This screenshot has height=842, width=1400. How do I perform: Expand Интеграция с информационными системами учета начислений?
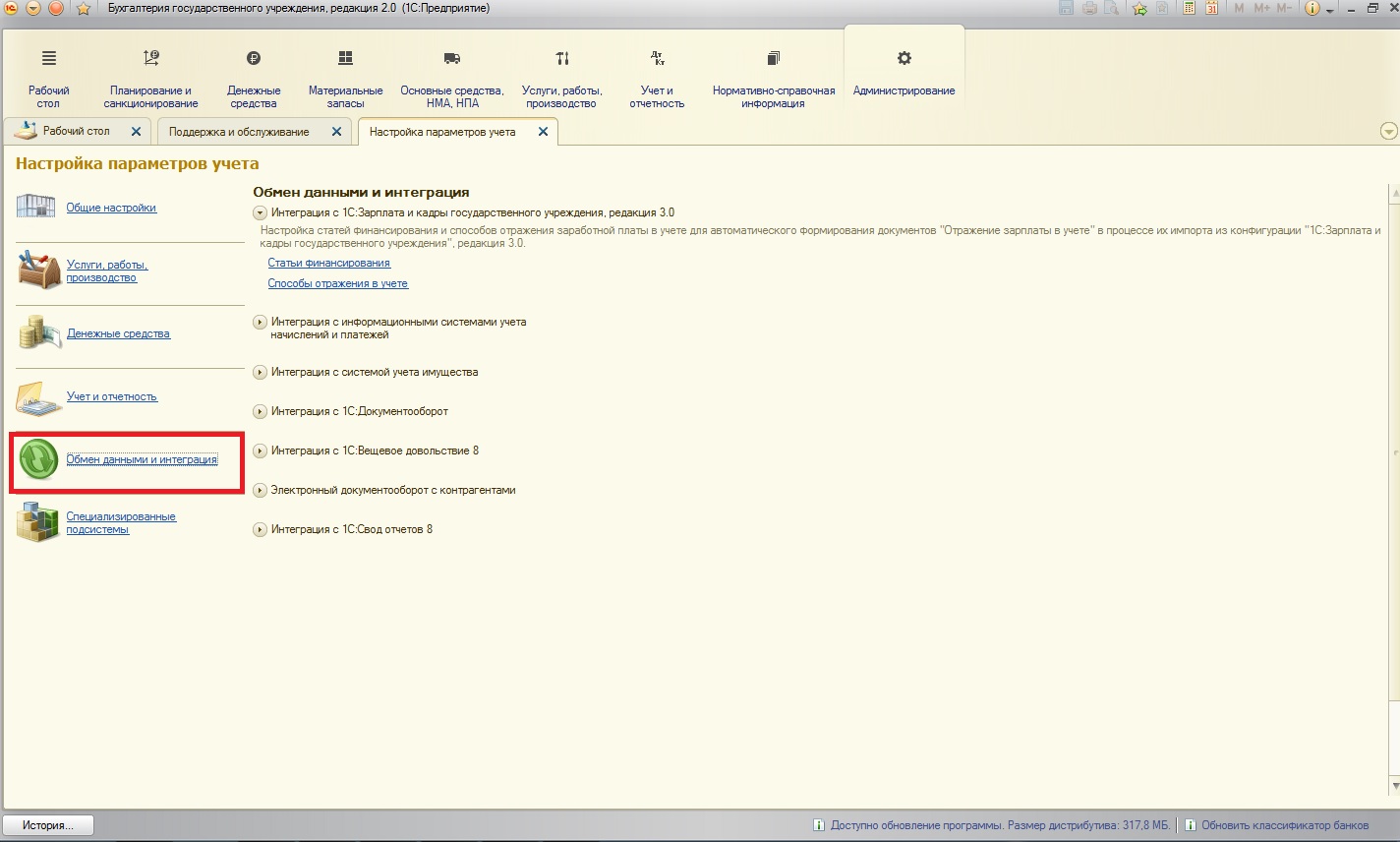click(260, 322)
